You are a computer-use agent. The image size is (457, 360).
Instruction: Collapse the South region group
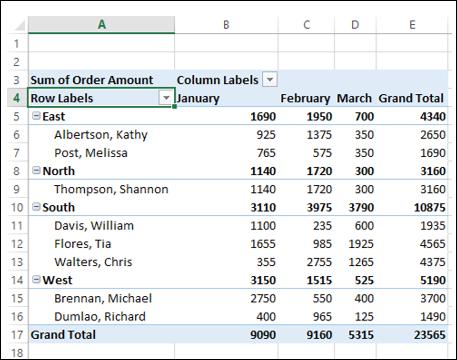(x=36, y=207)
